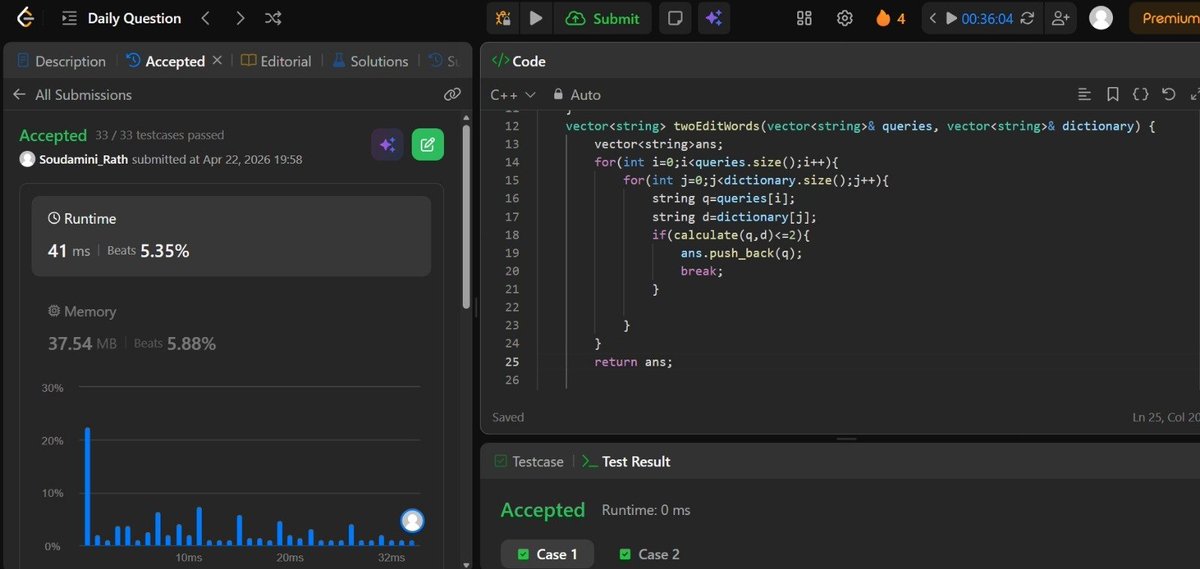This screenshot has width=1200, height=569.
Task: Select the Memory stats section
Action: tap(231, 328)
